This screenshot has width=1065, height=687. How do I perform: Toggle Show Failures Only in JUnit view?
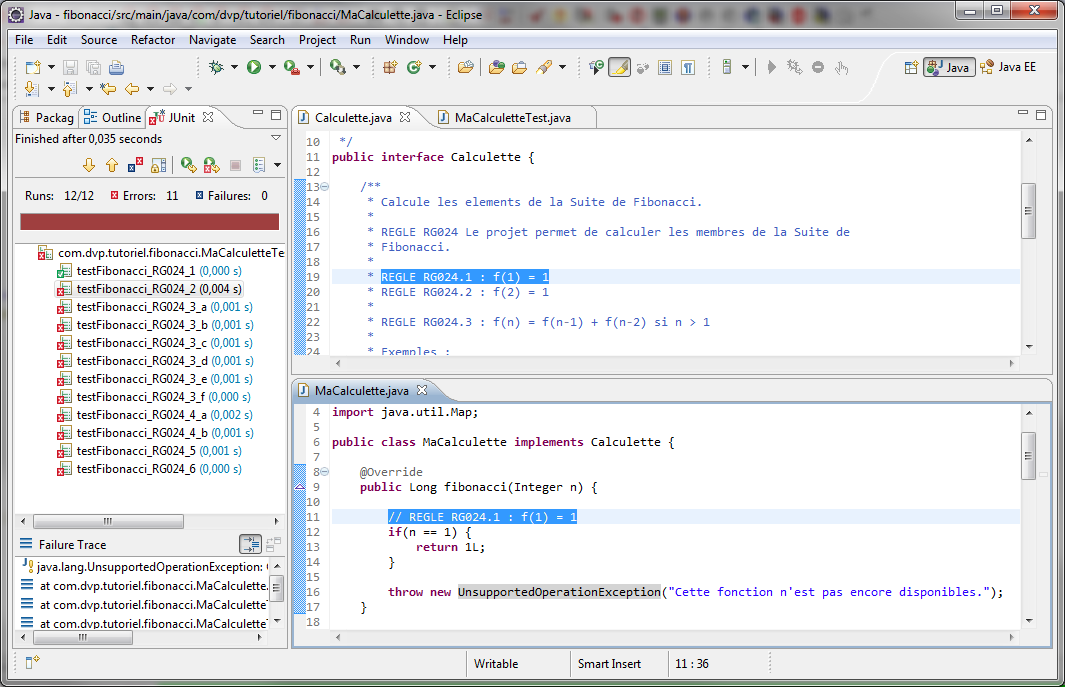pyautogui.click(x=135, y=165)
